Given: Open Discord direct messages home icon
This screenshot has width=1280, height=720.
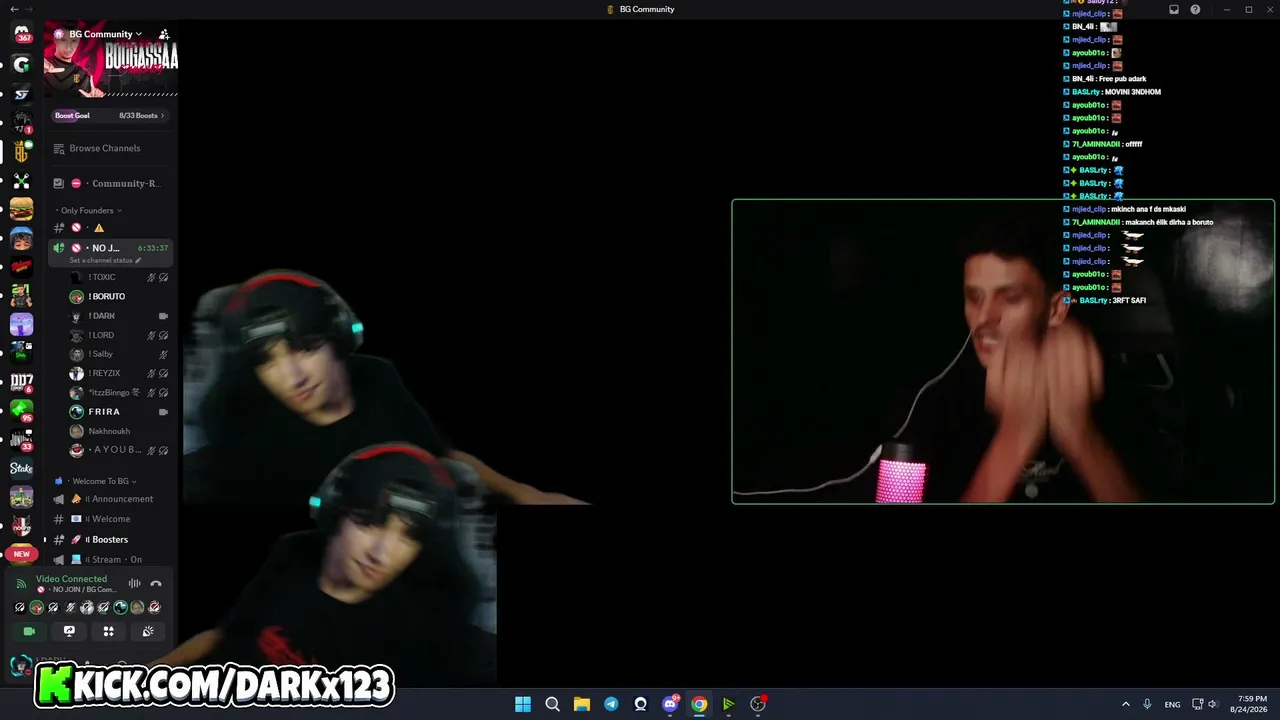Looking at the screenshot, I should coord(21,34).
